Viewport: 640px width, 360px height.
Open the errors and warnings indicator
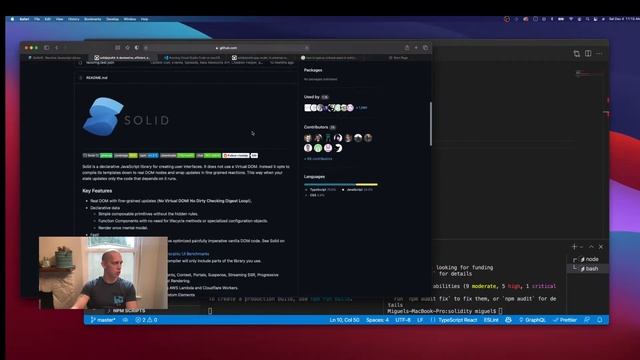(146, 320)
